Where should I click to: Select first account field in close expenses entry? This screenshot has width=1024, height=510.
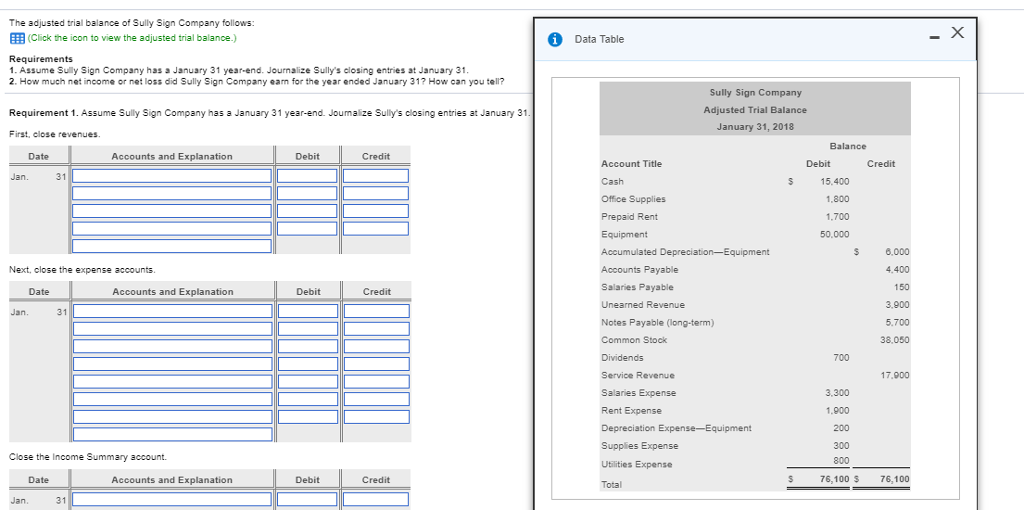172,311
